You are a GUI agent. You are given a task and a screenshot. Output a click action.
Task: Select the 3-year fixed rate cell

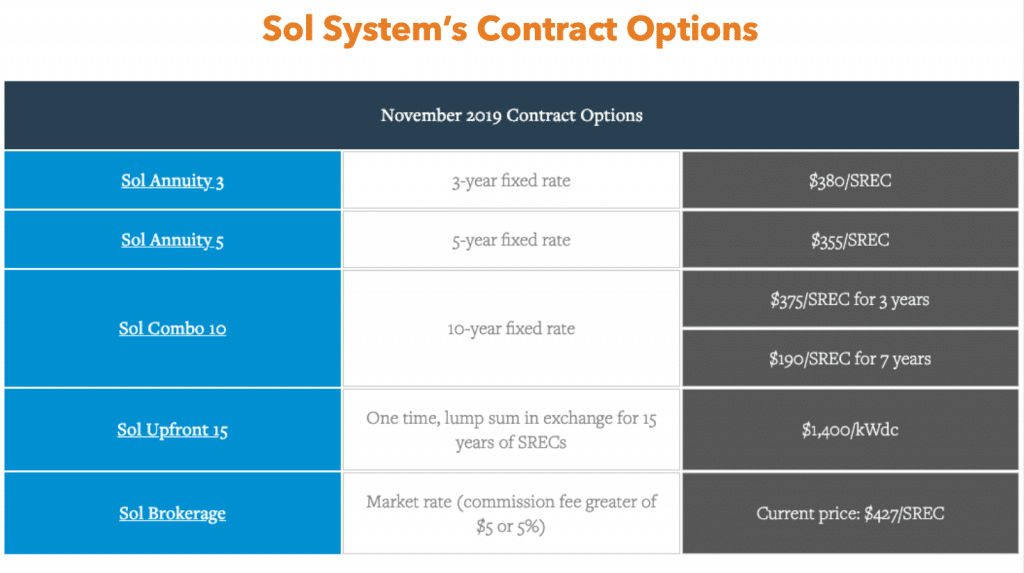[511, 180]
